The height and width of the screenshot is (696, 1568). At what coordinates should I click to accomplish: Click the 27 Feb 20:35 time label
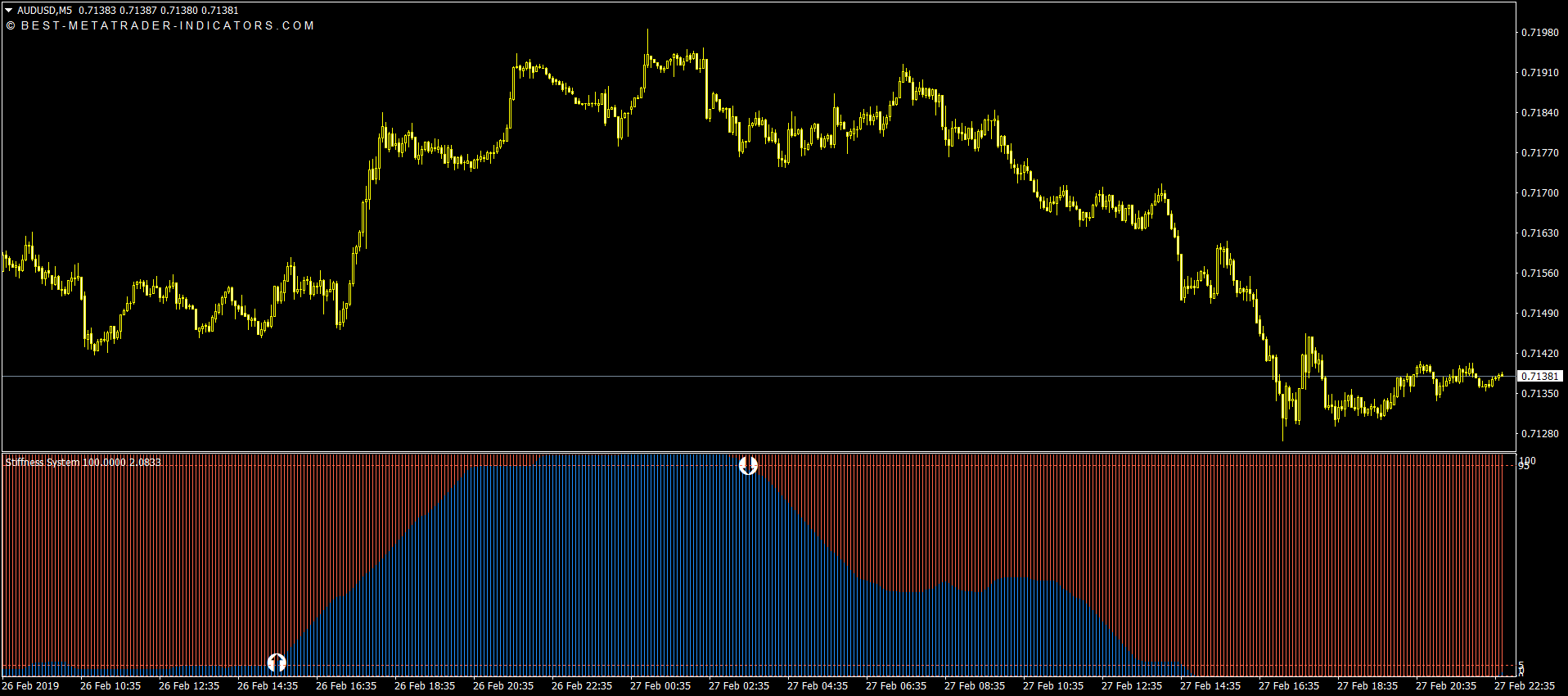[x=1446, y=686]
